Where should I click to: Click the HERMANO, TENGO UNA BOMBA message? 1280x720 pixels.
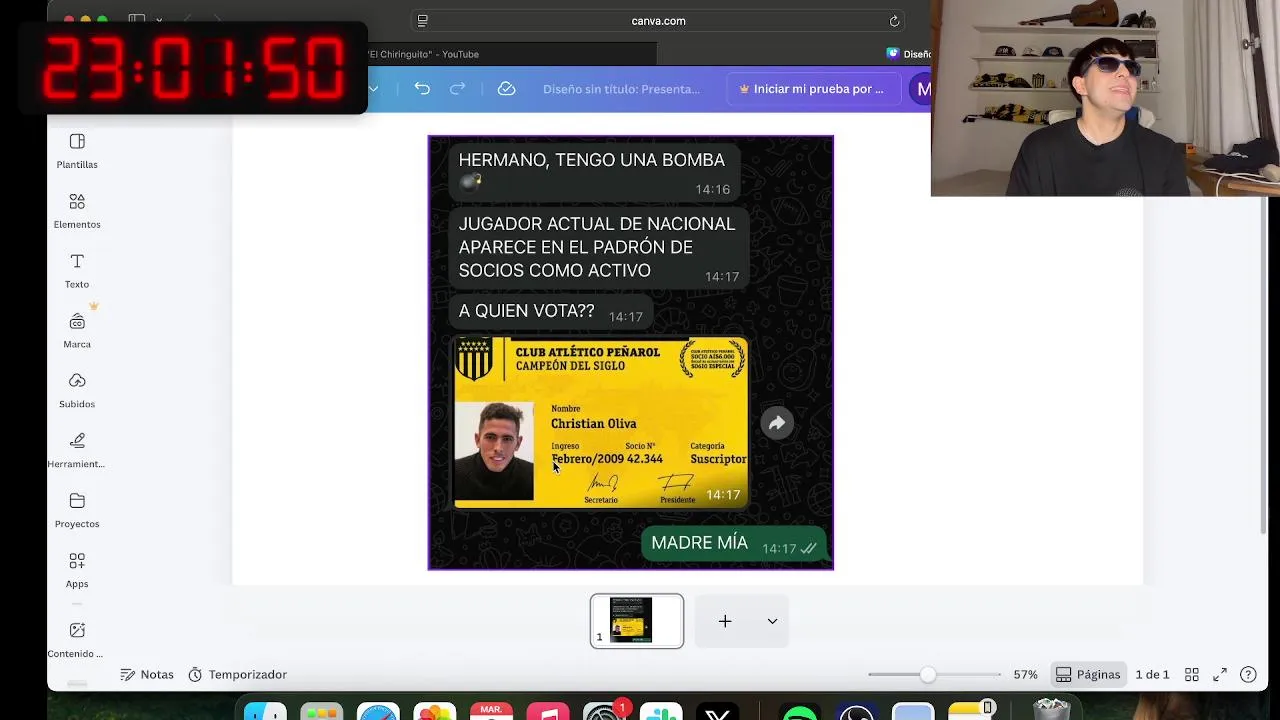click(597, 172)
